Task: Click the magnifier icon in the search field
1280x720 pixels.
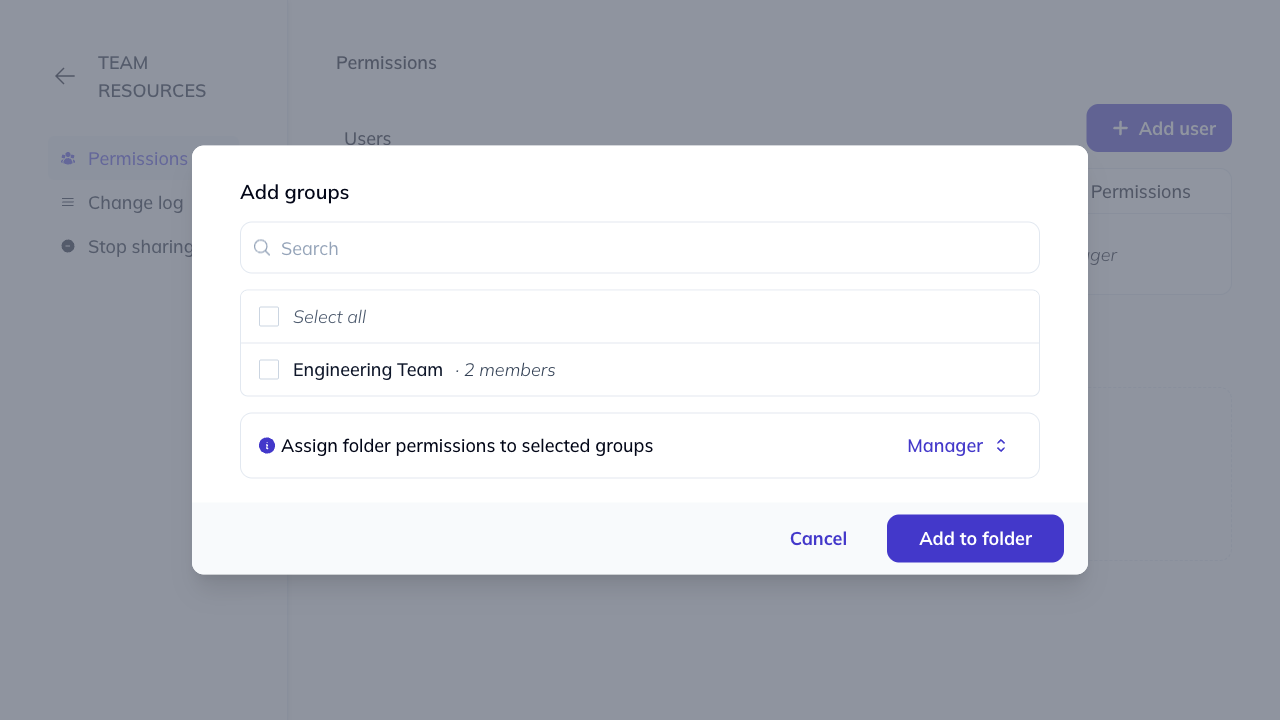Action: [x=261, y=247]
